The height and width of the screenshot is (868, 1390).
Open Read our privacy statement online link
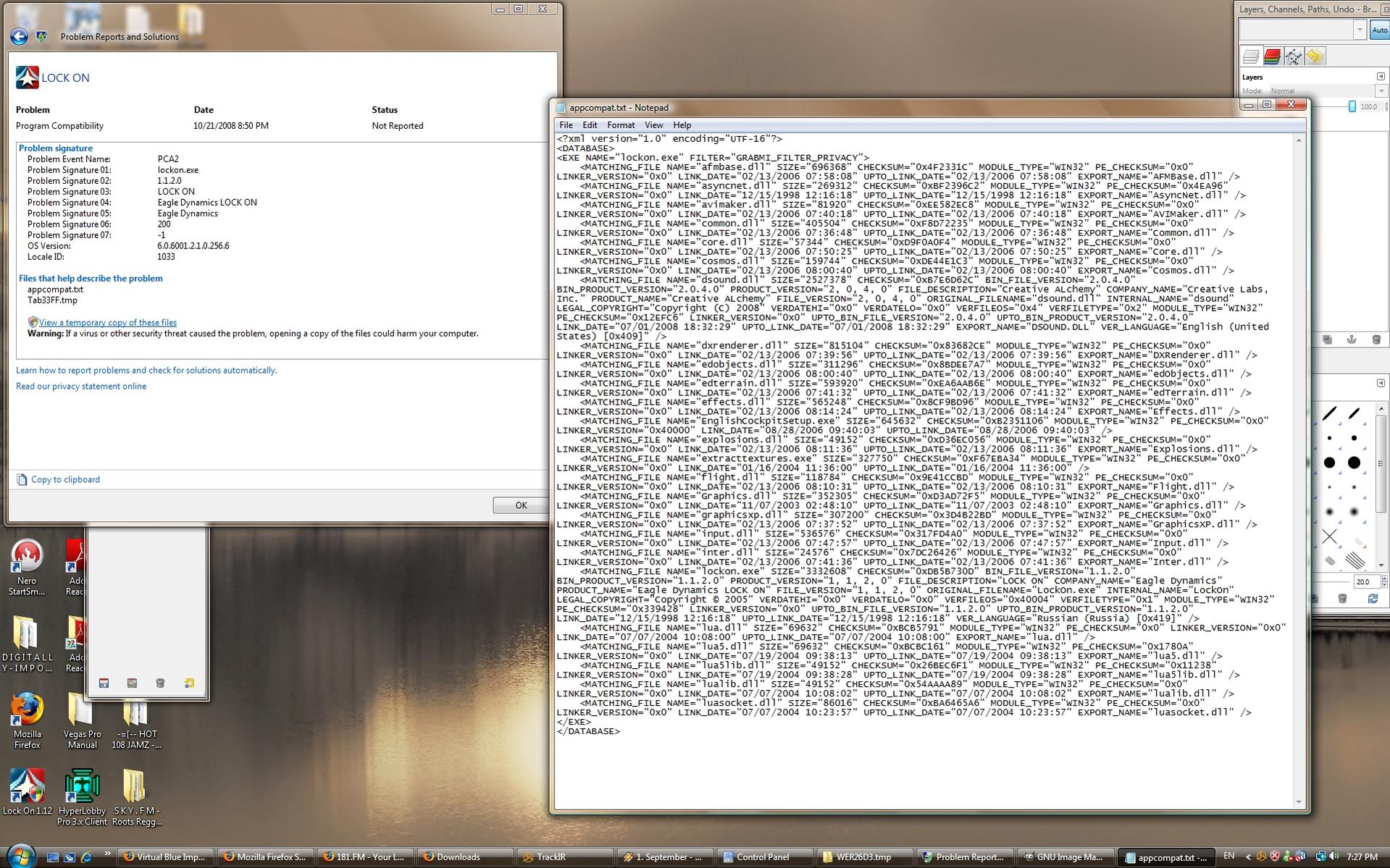coord(81,386)
